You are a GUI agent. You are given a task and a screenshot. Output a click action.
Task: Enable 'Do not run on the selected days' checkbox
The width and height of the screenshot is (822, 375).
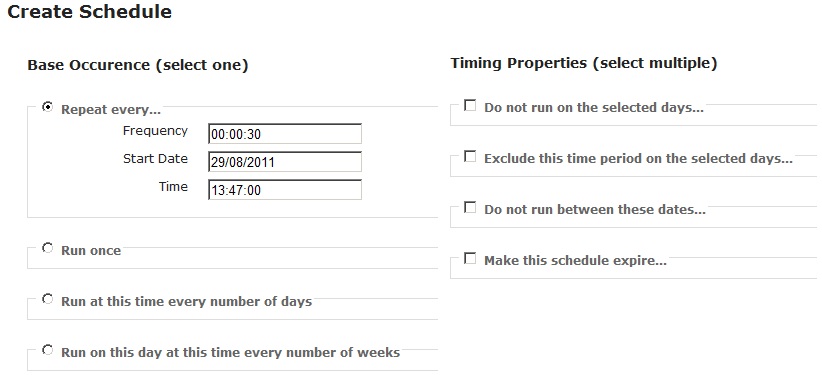pyautogui.click(x=470, y=105)
